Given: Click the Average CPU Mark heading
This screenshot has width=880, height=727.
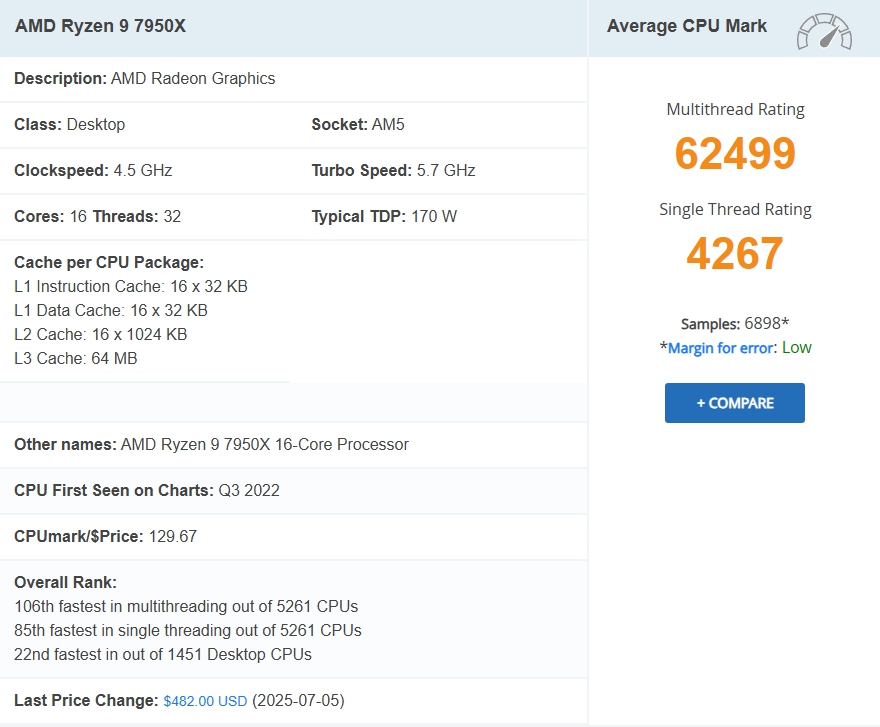Looking at the screenshot, I should coord(687,26).
